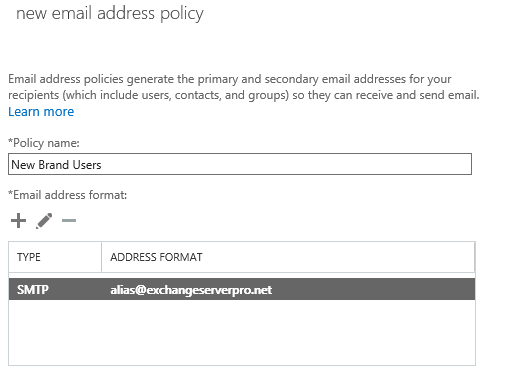Select the ADDRESS FORMAT column header

point(288,257)
